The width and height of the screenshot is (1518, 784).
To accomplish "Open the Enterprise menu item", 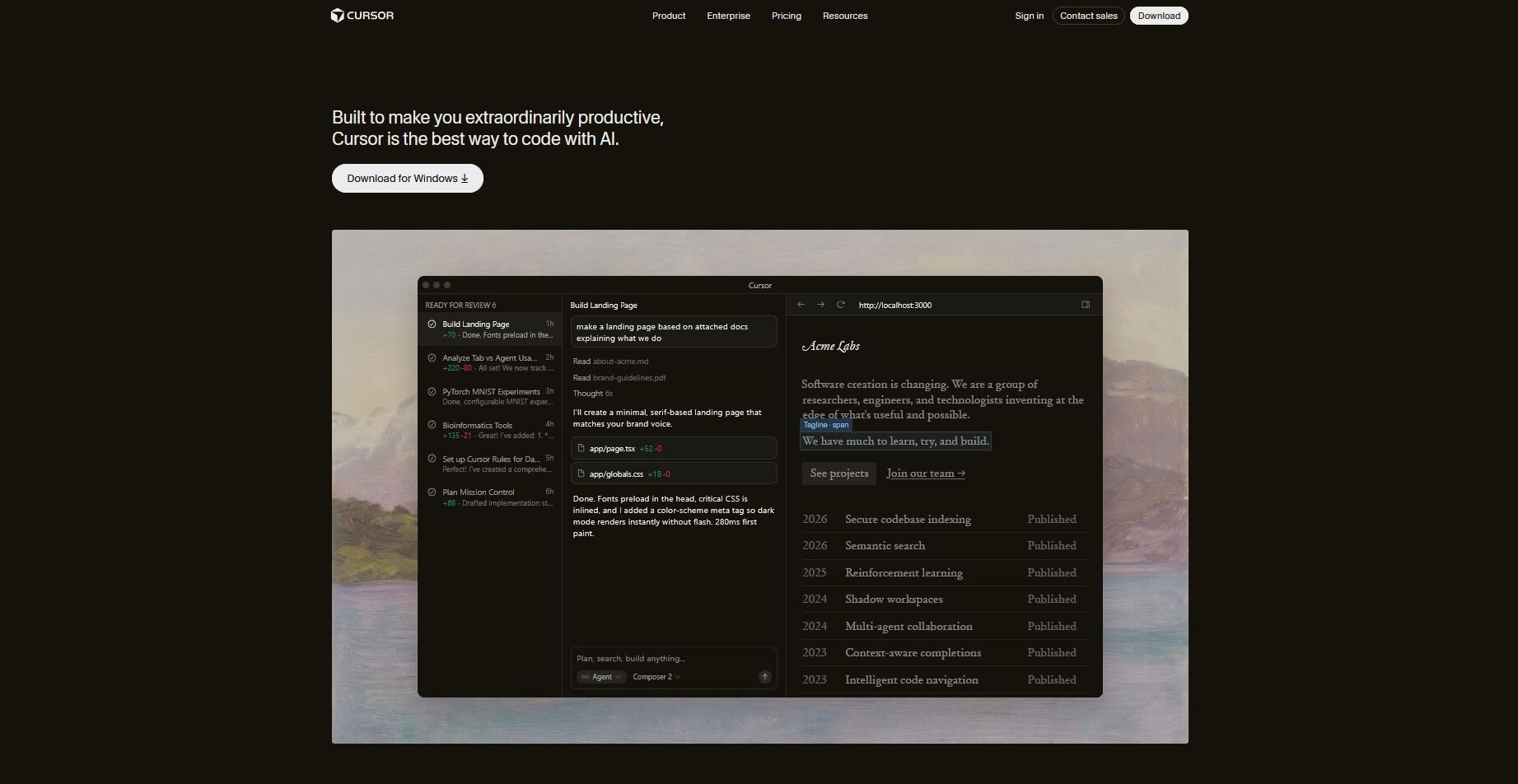I will tap(728, 16).
